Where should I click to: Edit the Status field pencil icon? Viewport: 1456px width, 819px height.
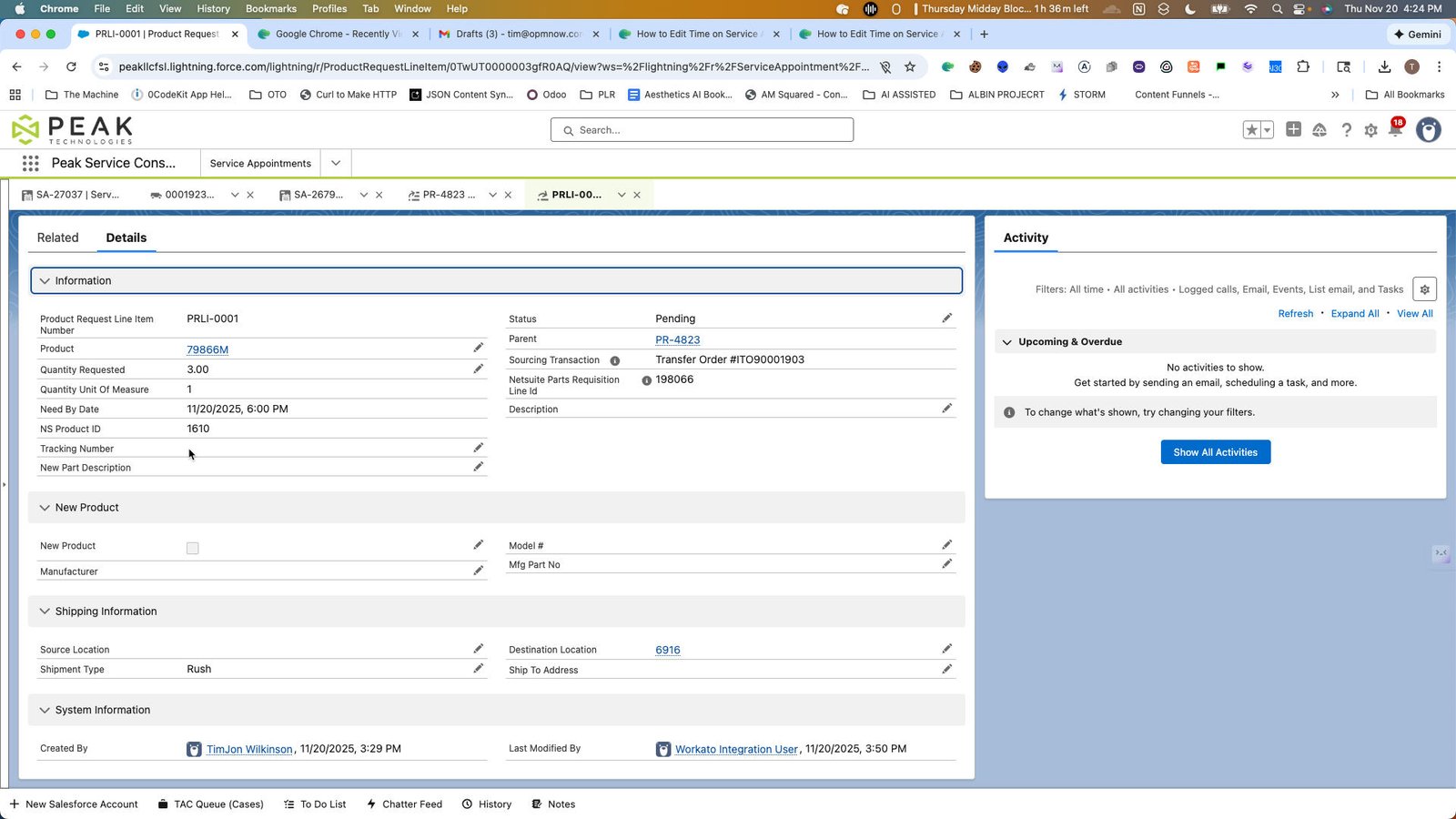click(x=946, y=318)
